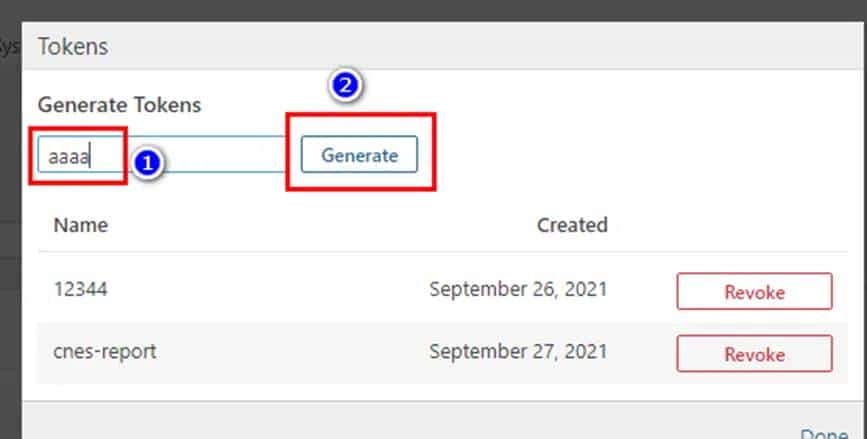Click Done to close the dialog
The width and height of the screenshot is (867, 439).
[x=824, y=433]
